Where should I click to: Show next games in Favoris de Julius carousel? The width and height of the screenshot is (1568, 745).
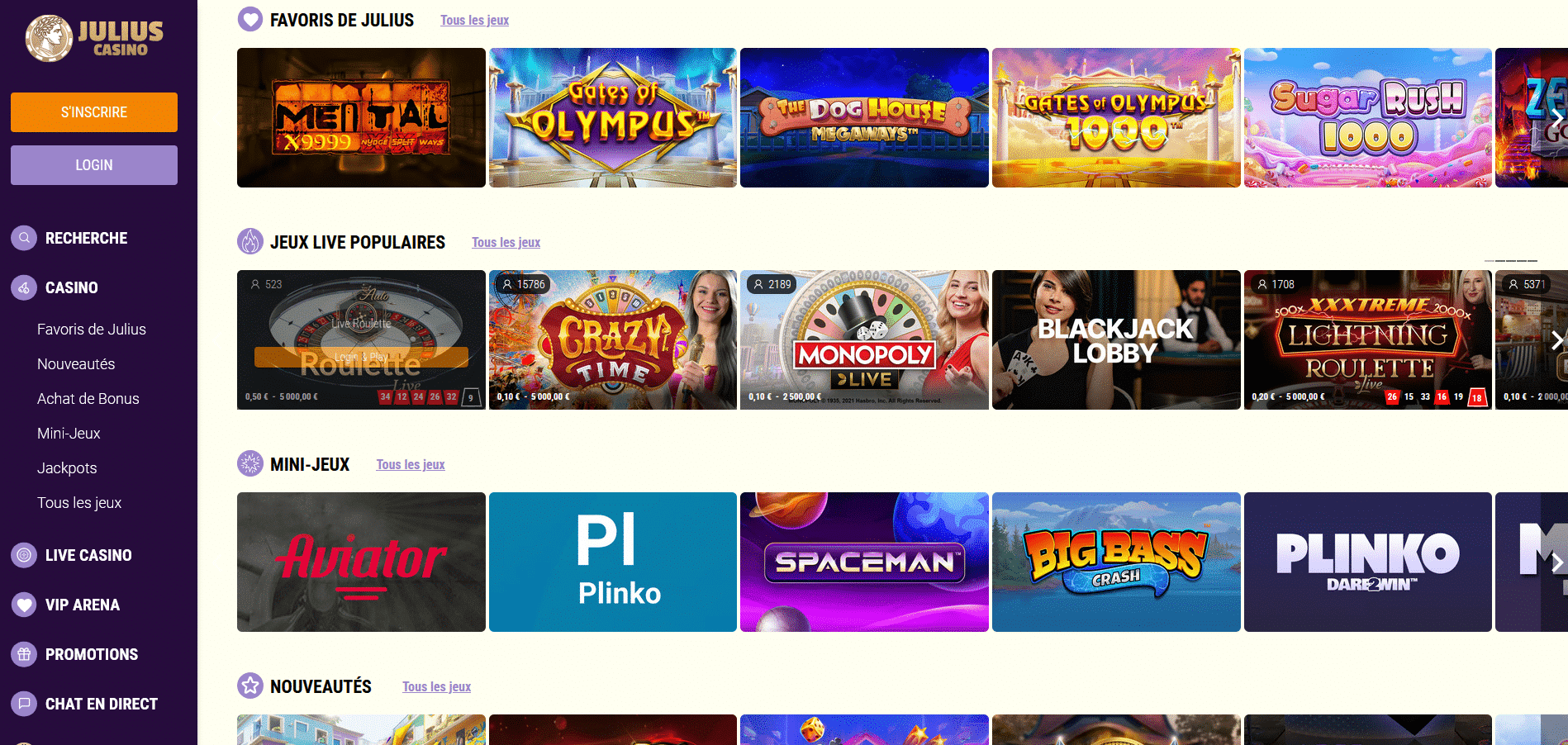1556,117
